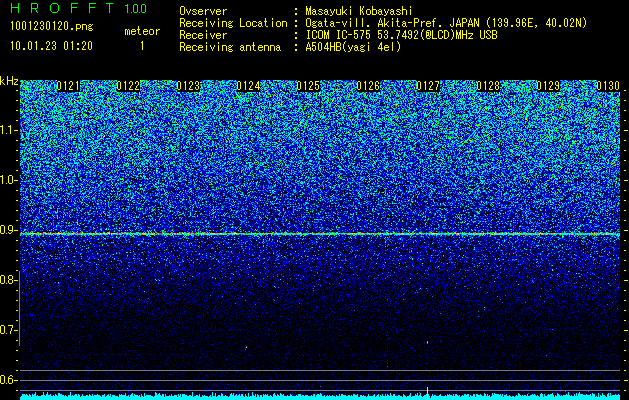Click the meteor count label
Image resolution: width=629 pixels, height=400 pixels.
point(142,31)
